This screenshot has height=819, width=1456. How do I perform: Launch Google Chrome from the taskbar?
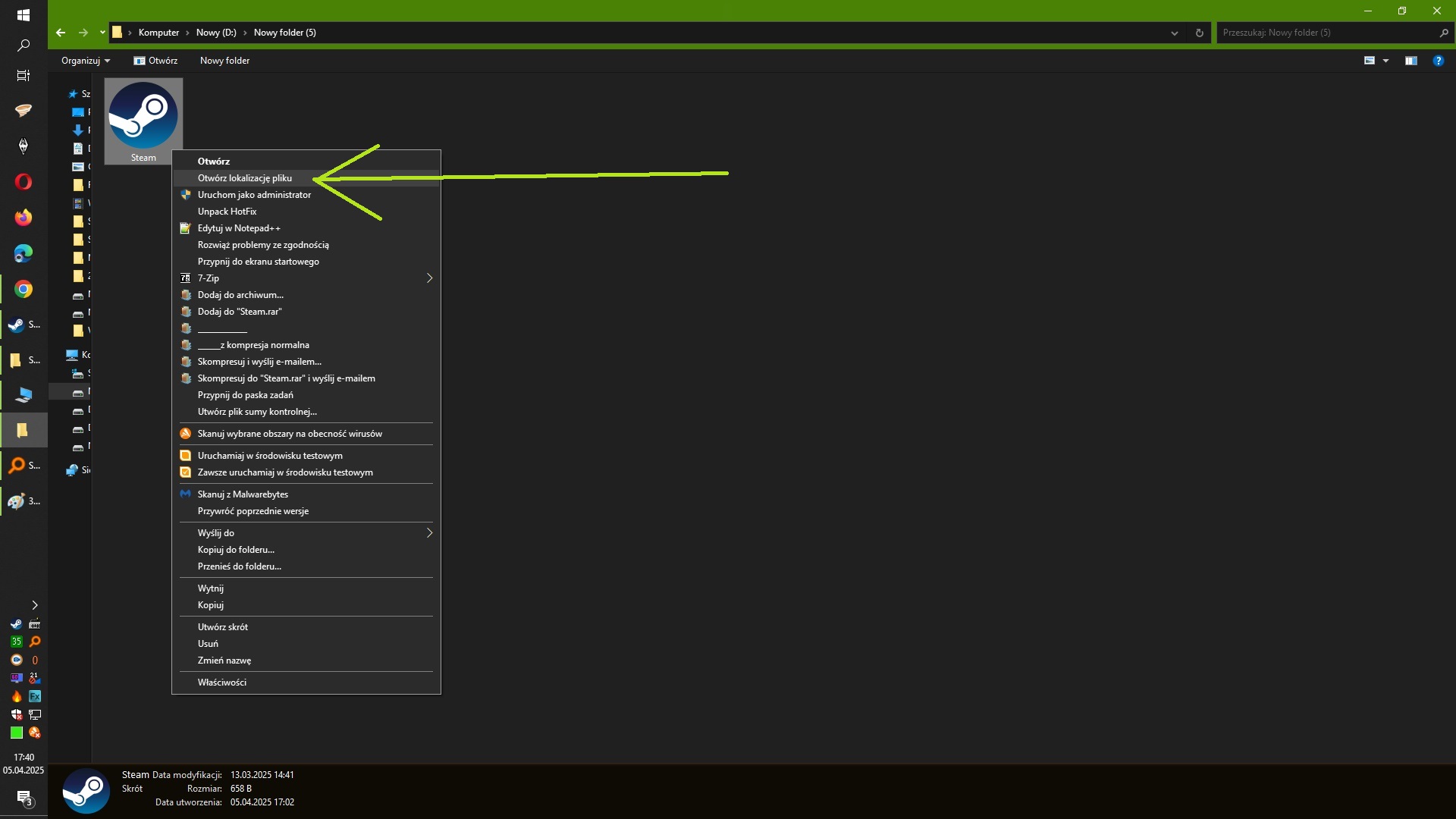tap(24, 289)
